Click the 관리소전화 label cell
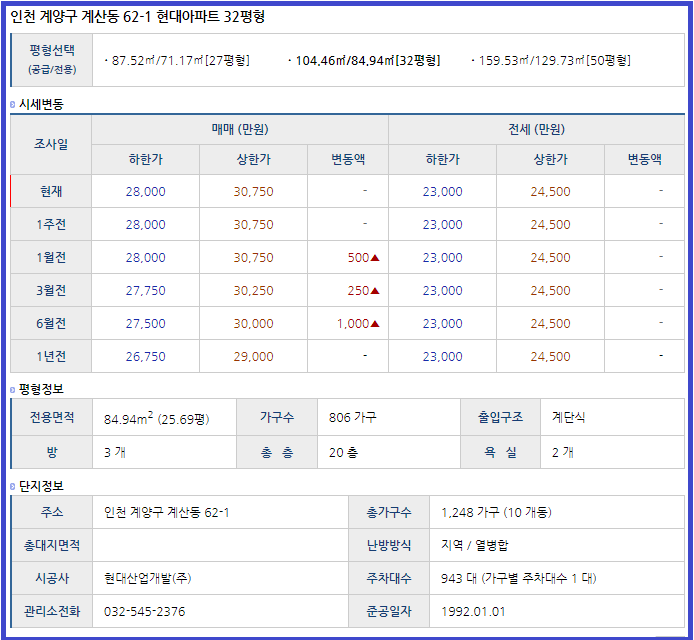The height and width of the screenshot is (640, 694). click(52, 612)
